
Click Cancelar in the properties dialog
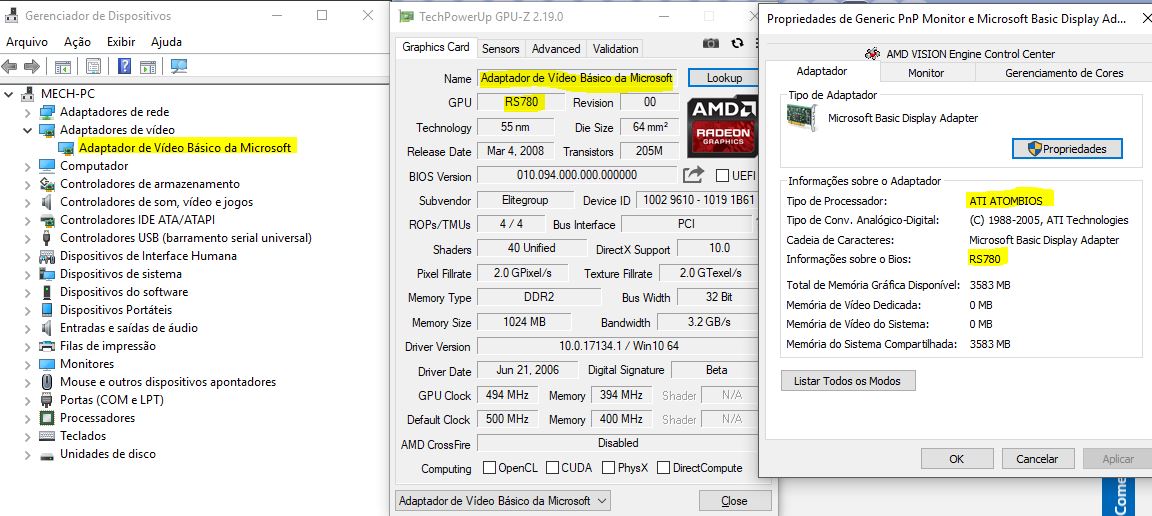click(1037, 459)
